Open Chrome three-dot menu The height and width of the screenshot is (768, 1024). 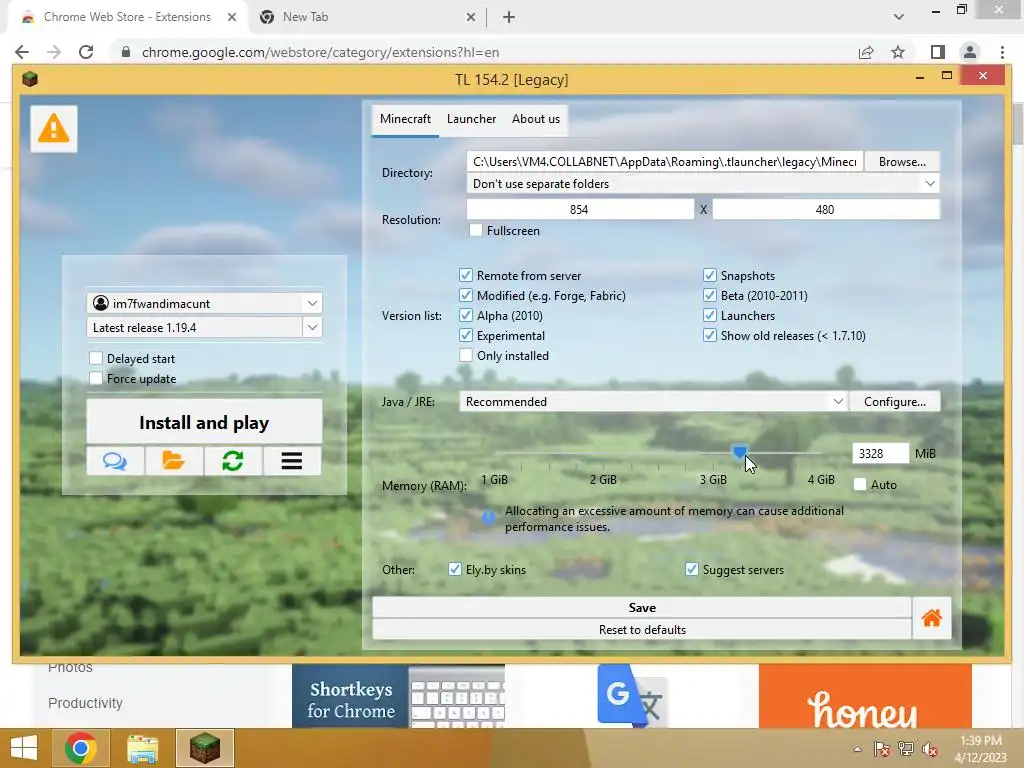click(1002, 52)
